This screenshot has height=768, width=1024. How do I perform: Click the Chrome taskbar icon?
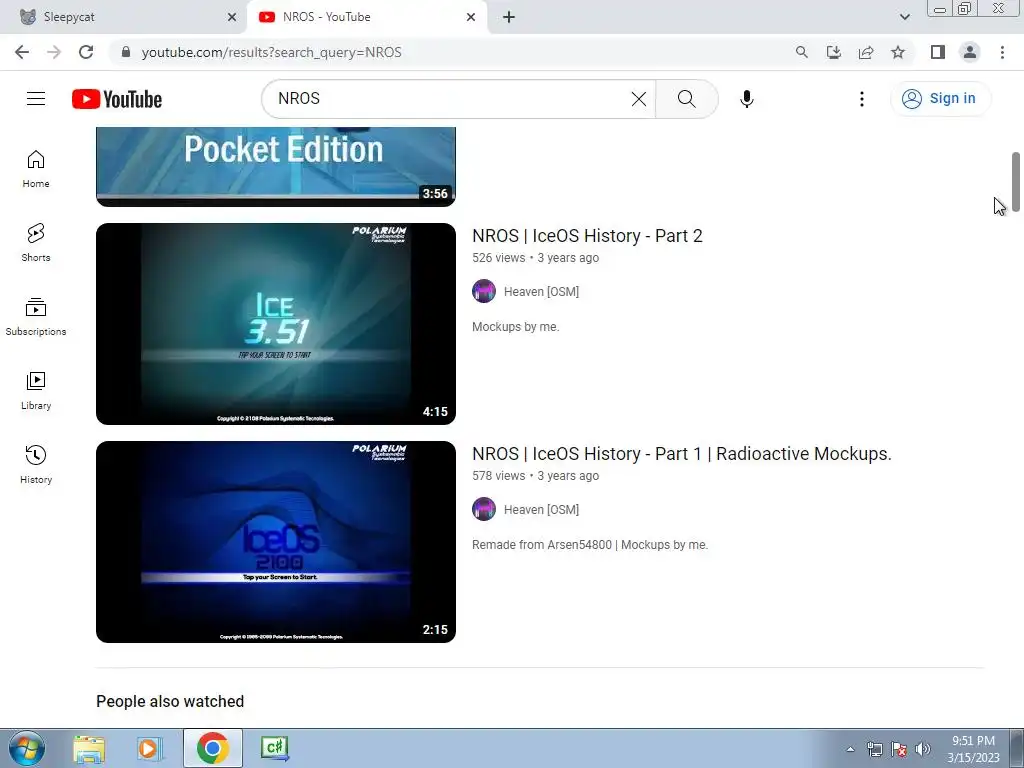[212, 748]
